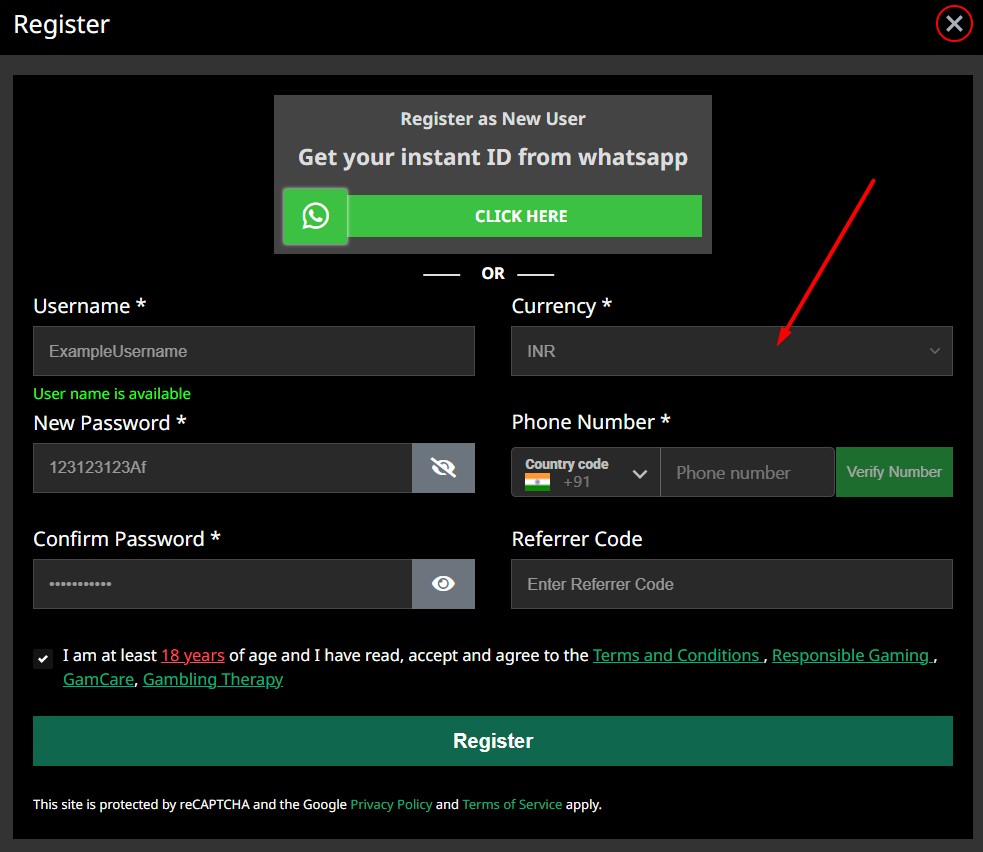Focus the Phone number input
The height and width of the screenshot is (852, 983).
tap(747, 472)
